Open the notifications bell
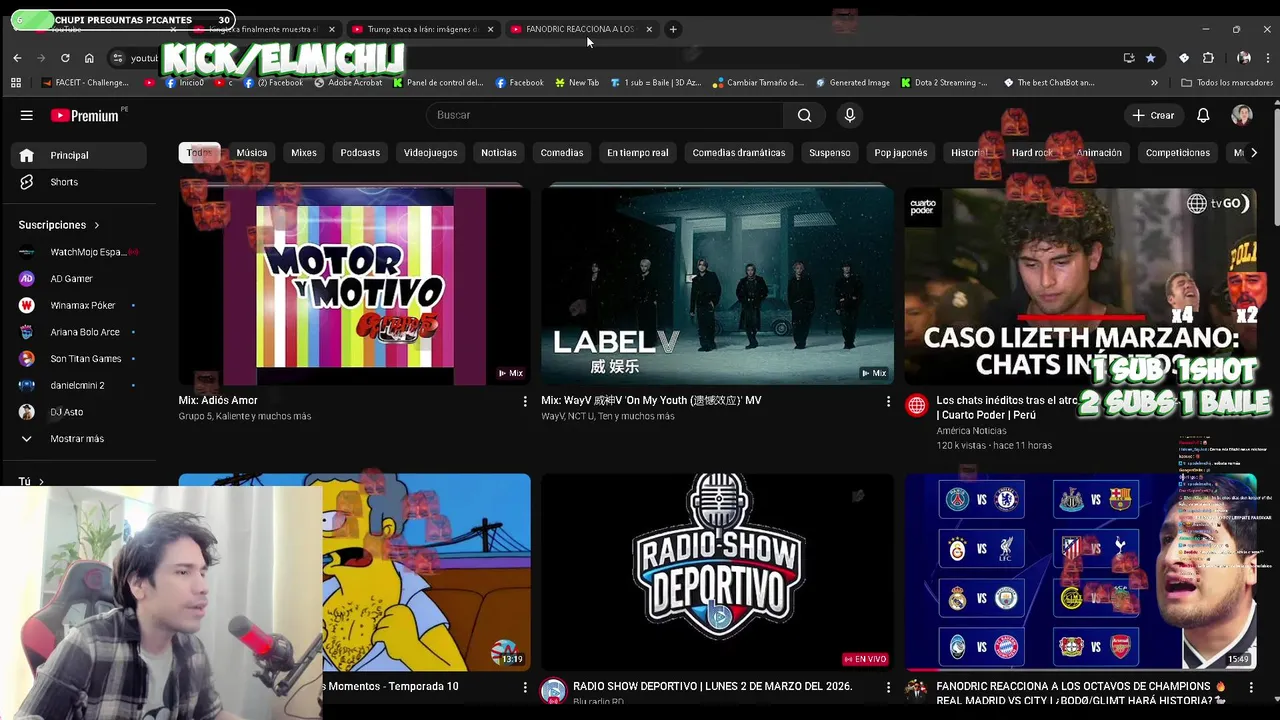This screenshot has height=720, width=1280. (x=1203, y=115)
